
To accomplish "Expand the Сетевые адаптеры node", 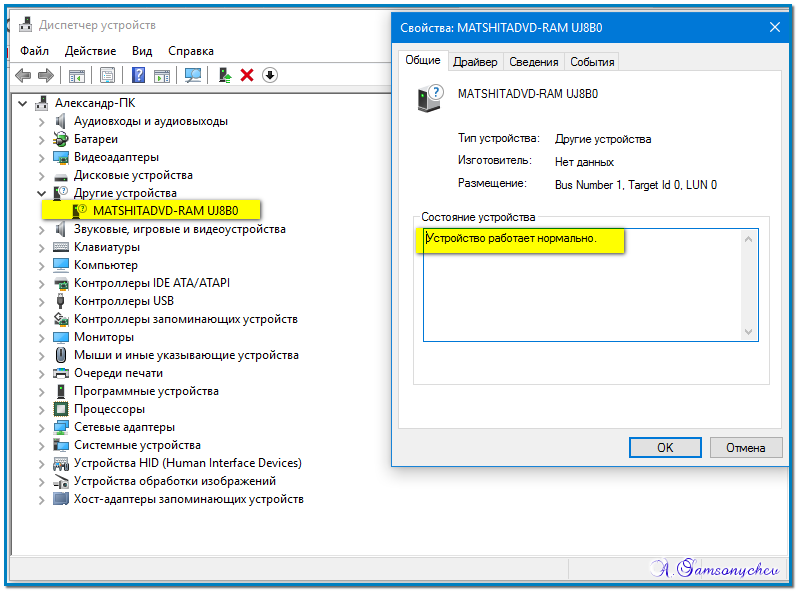I will pyautogui.click(x=41, y=428).
